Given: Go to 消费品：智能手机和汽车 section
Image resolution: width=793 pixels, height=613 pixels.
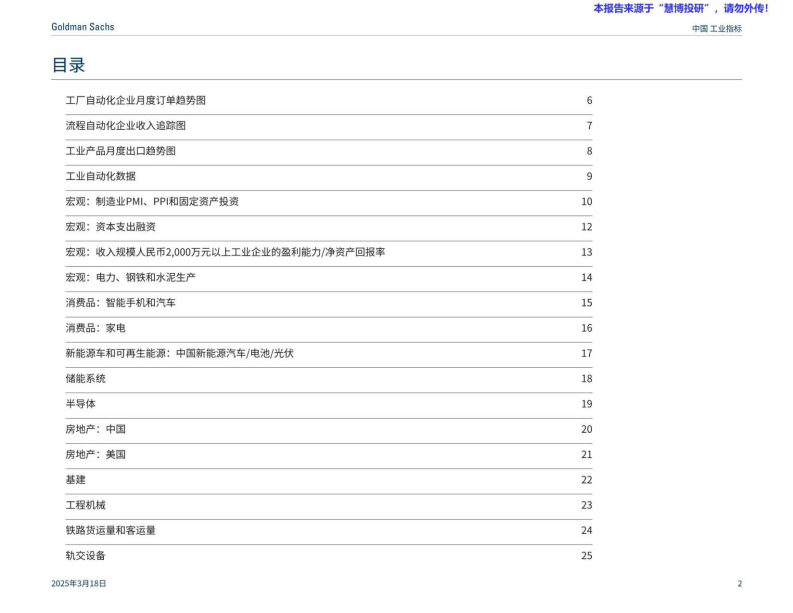Looking at the screenshot, I should [x=120, y=302].
